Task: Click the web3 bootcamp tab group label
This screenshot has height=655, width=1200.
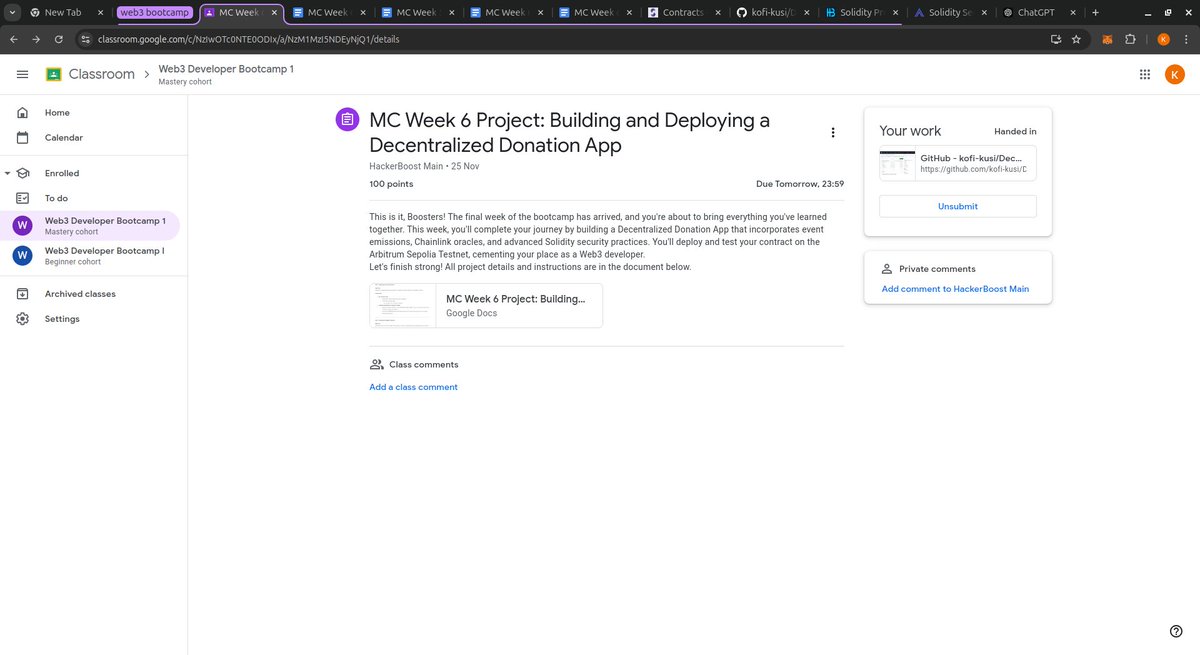Action: click(154, 12)
